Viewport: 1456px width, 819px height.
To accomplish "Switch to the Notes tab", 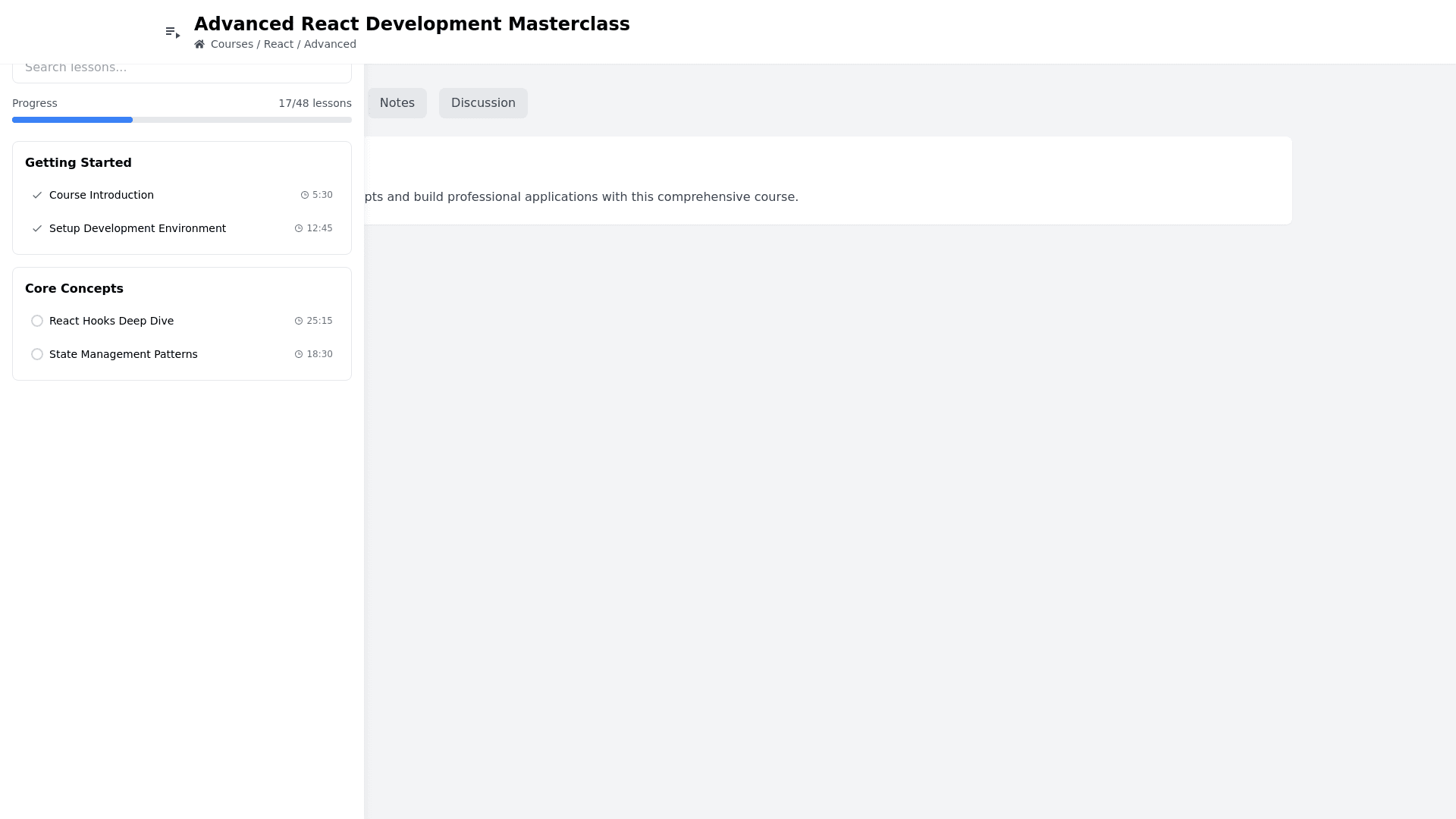I will pyautogui.click(x=397, y=102).
